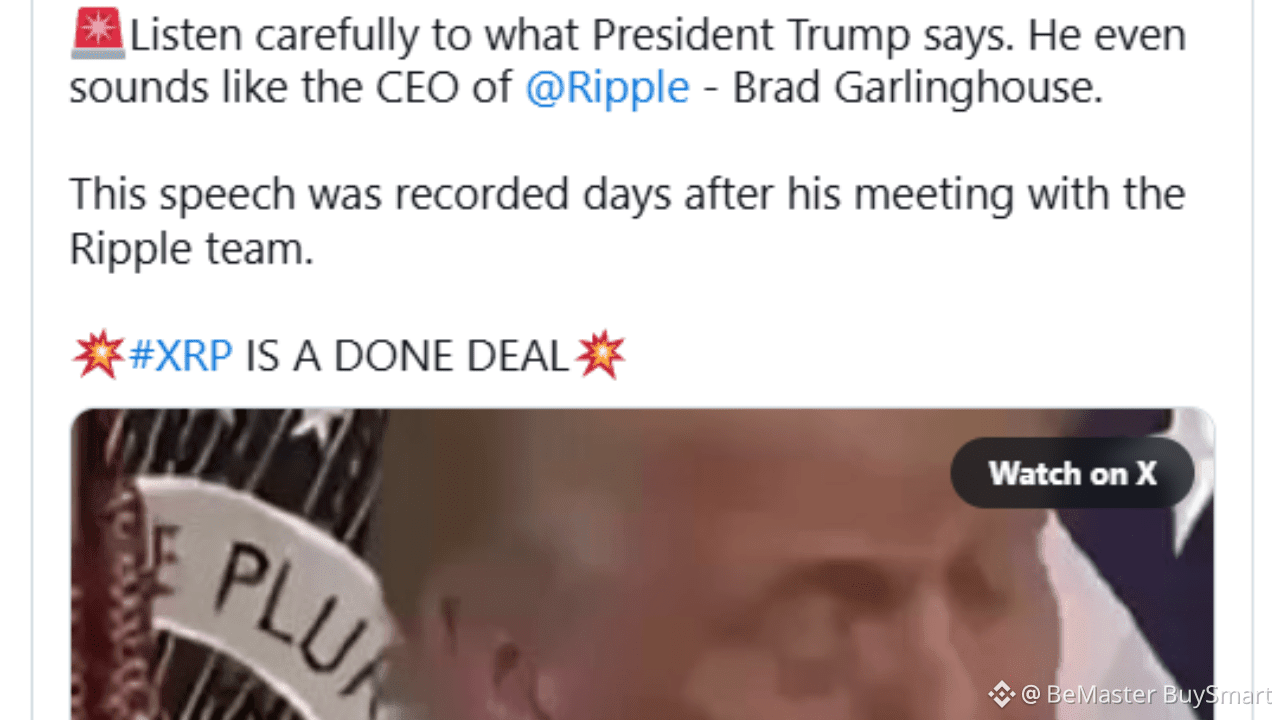Open the embedded video thumbnail
Image resolution: width=1280 pixels, height=720 pixels.
[642, 564]
